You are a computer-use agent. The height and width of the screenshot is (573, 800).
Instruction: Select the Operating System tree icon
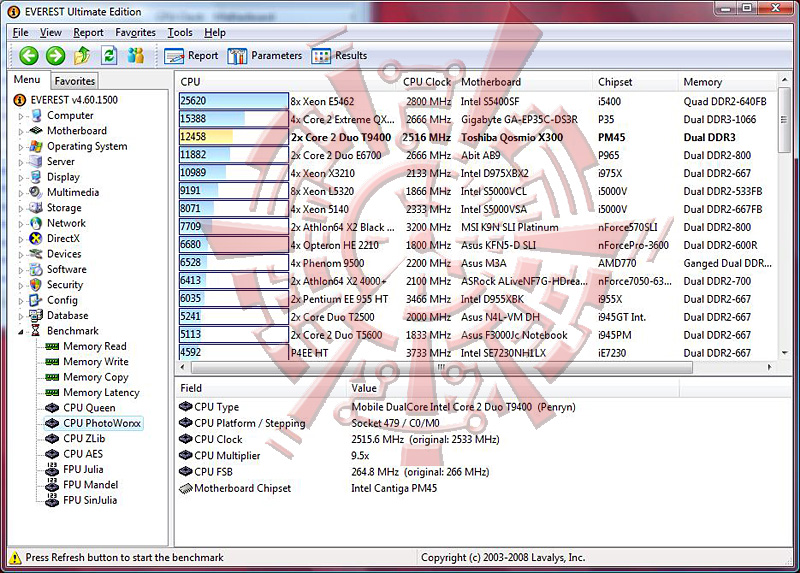tap(36, 146)
